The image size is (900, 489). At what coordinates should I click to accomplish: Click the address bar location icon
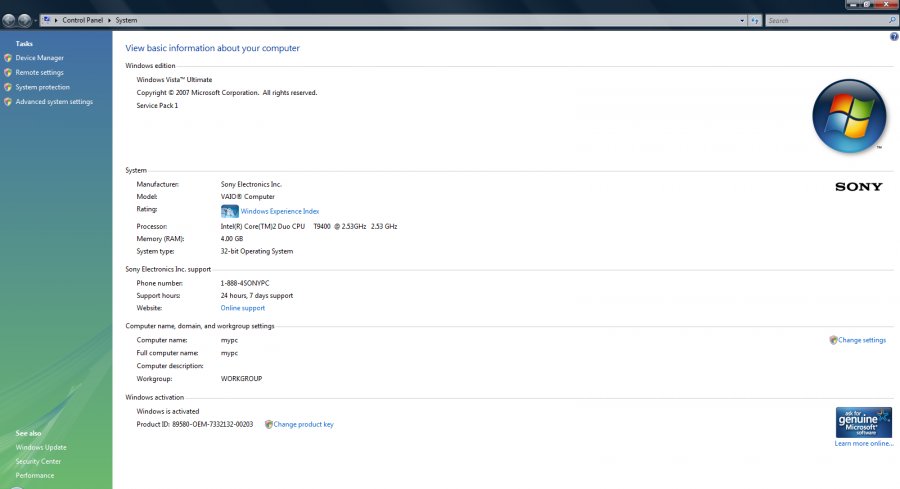(47, 20)
